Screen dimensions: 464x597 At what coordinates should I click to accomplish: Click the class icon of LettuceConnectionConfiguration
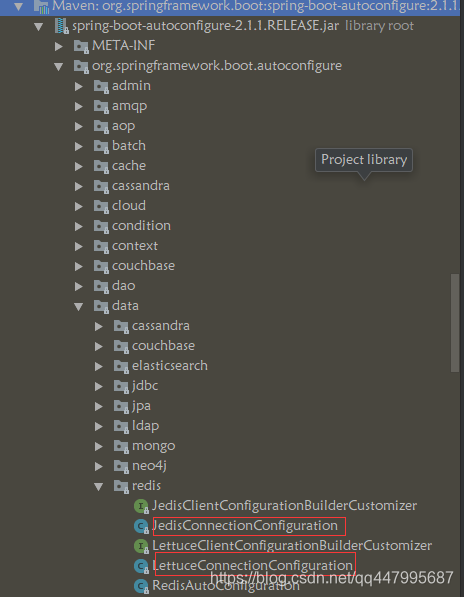pos(141,566)
